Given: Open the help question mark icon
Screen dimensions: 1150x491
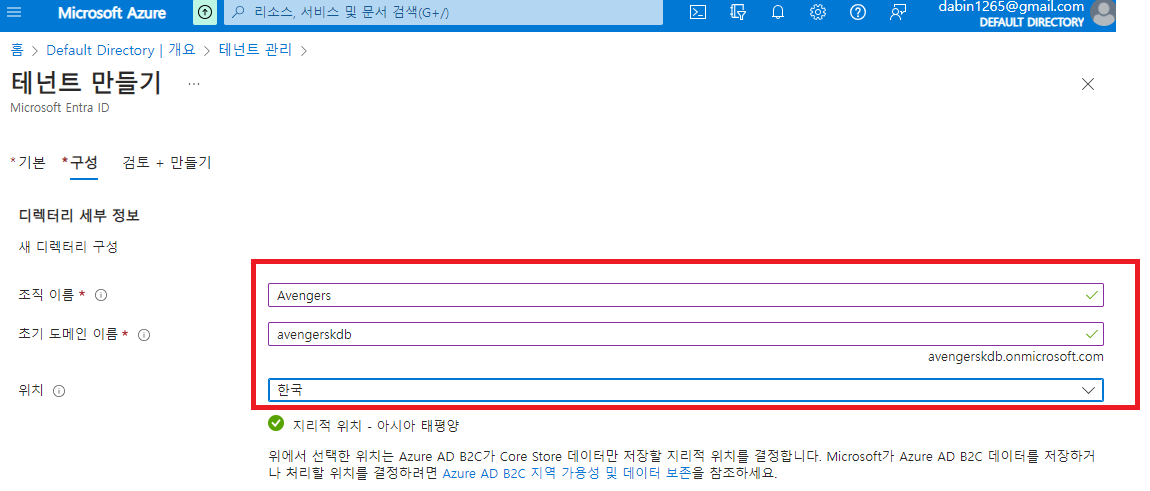Looking at the screenshot, I should click(857, 12).
